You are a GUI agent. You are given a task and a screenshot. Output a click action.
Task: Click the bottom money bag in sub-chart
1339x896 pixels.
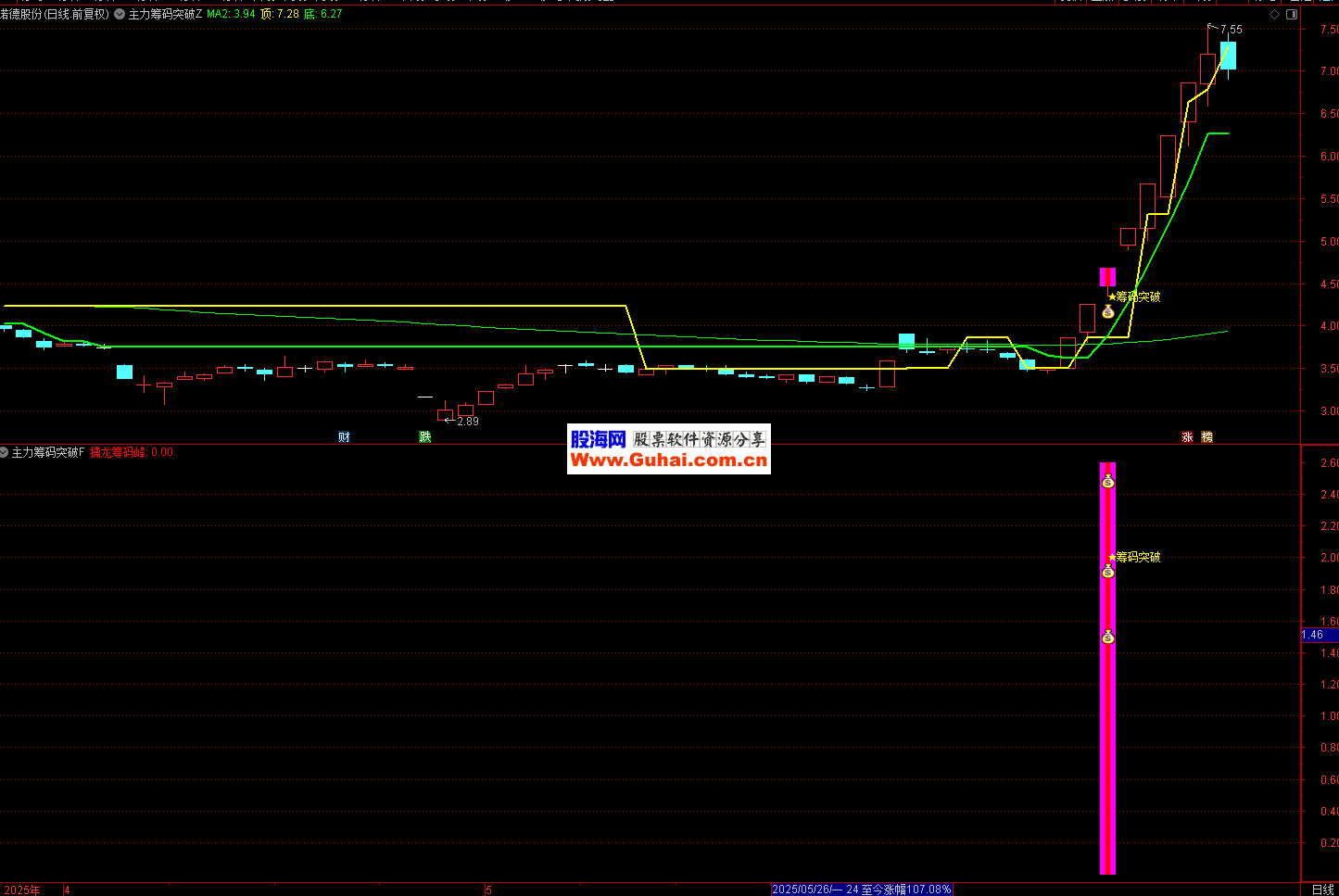[x=1108, y=637]
